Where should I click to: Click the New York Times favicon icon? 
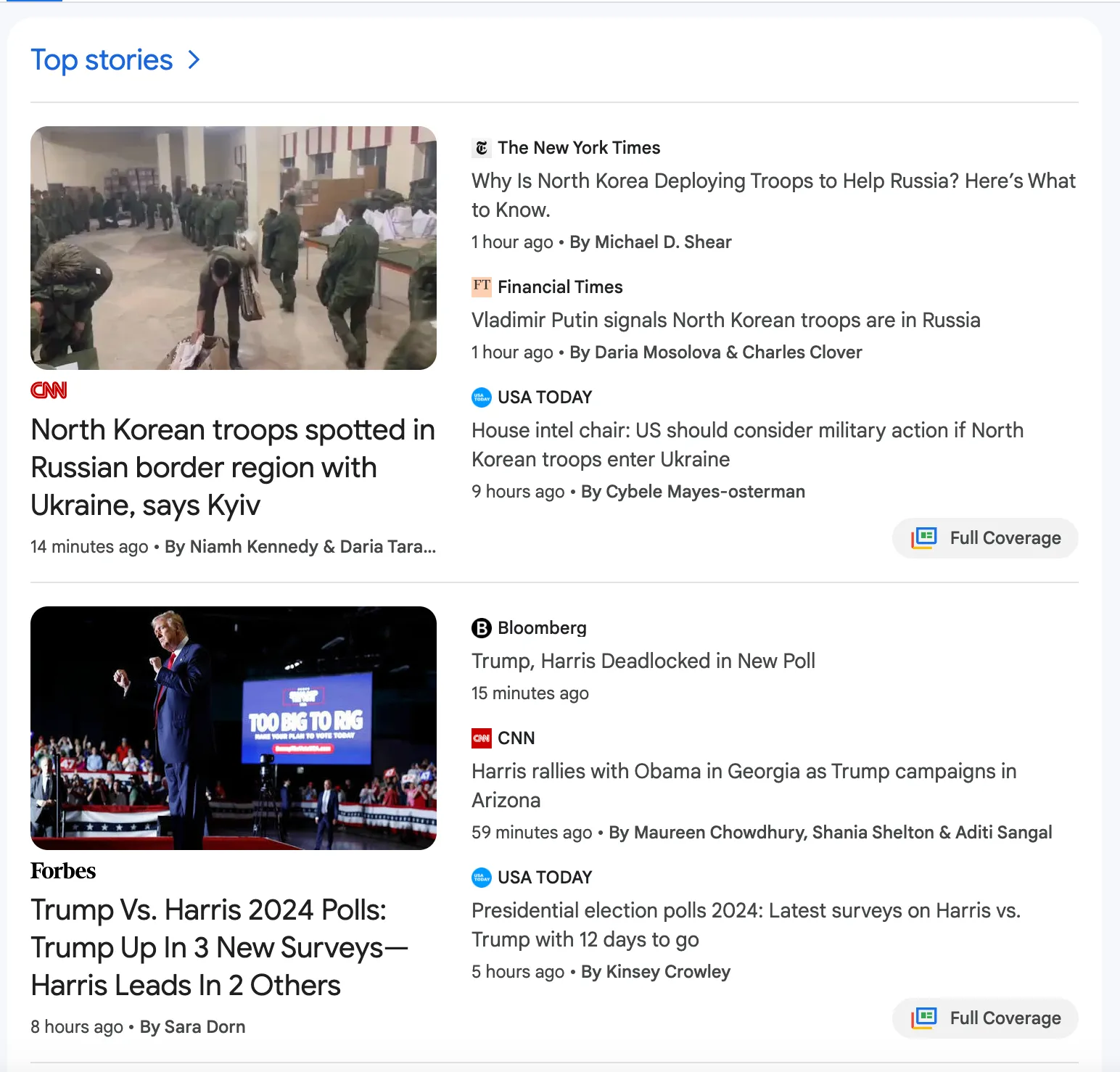coord(481,148)
